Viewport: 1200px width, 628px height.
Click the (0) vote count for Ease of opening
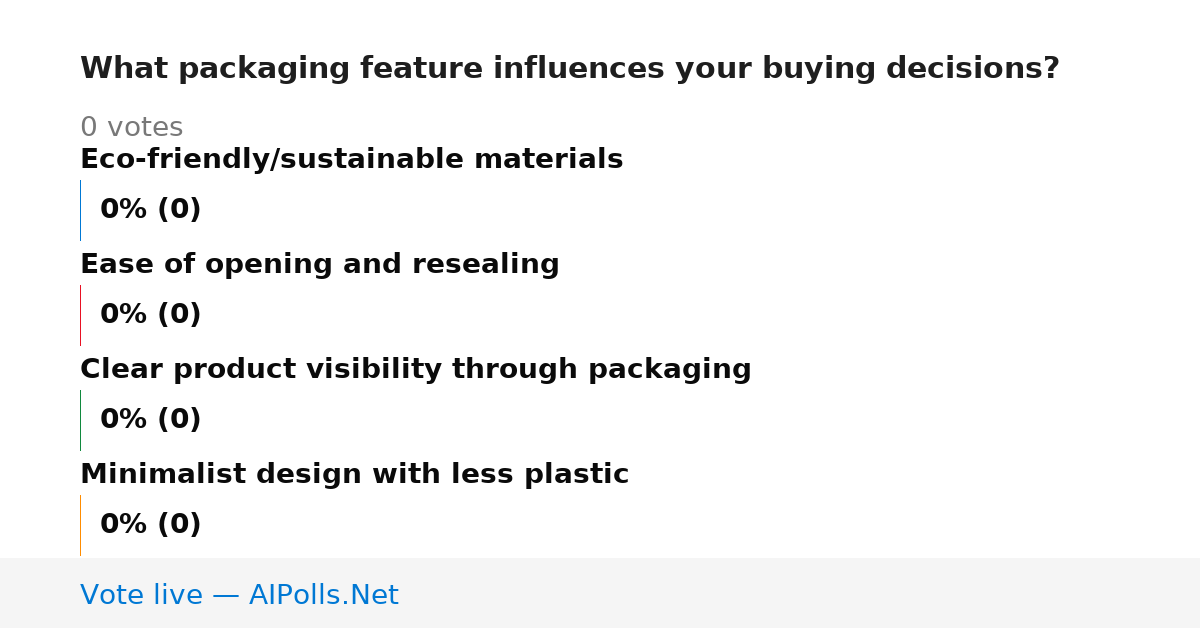tap(179, 315)
